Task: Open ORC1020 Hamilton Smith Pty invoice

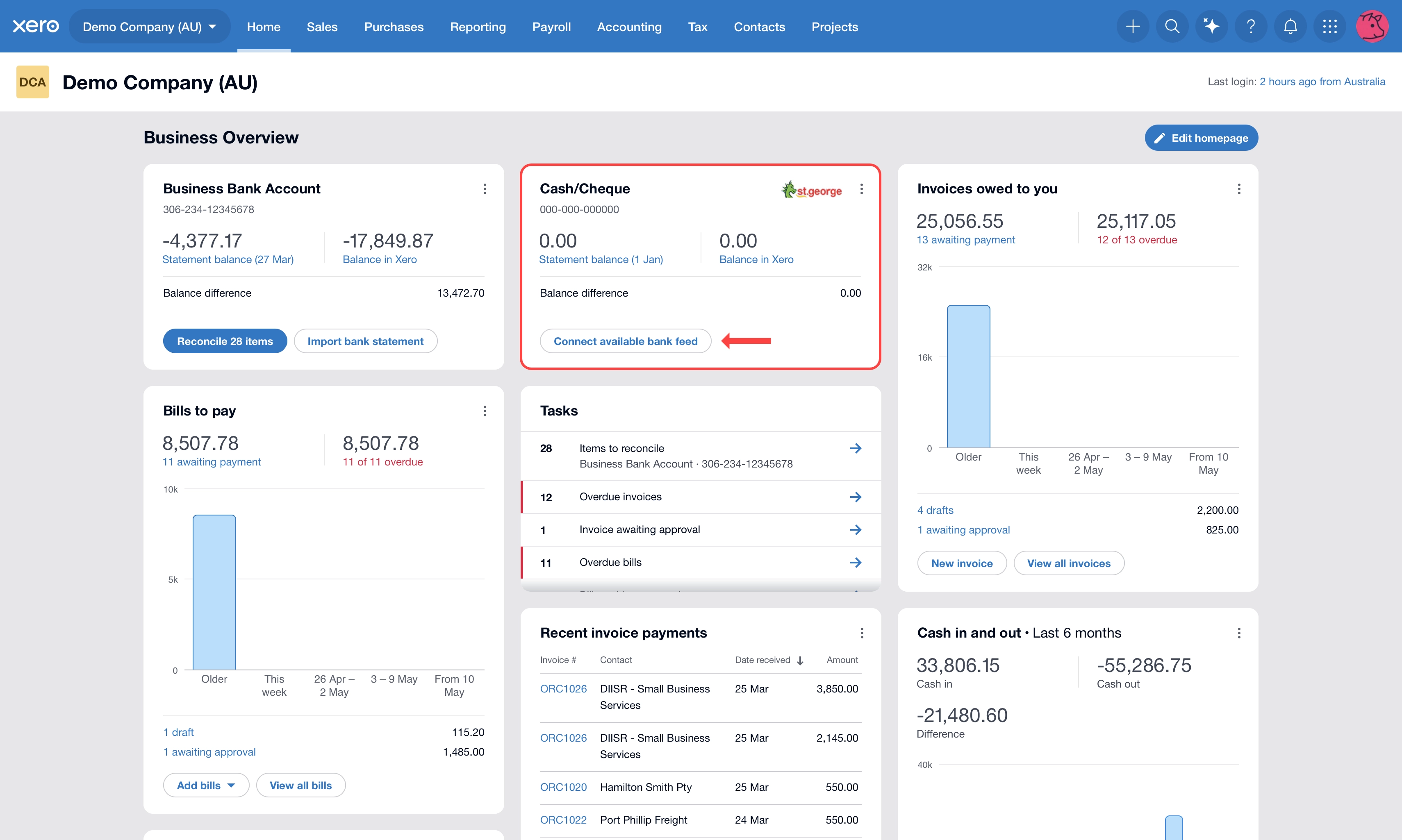Action: click(x=563, y=788)
